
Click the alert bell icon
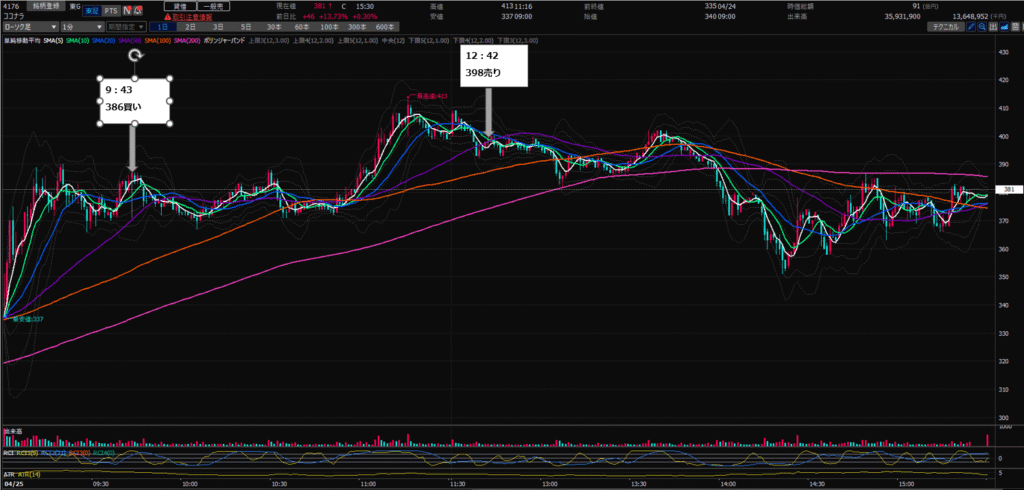[137, 9]
